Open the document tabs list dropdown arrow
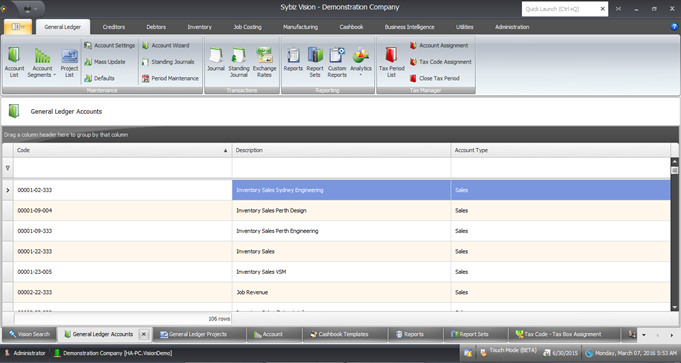Screen dimensions: 681x363 coord(644,335)
